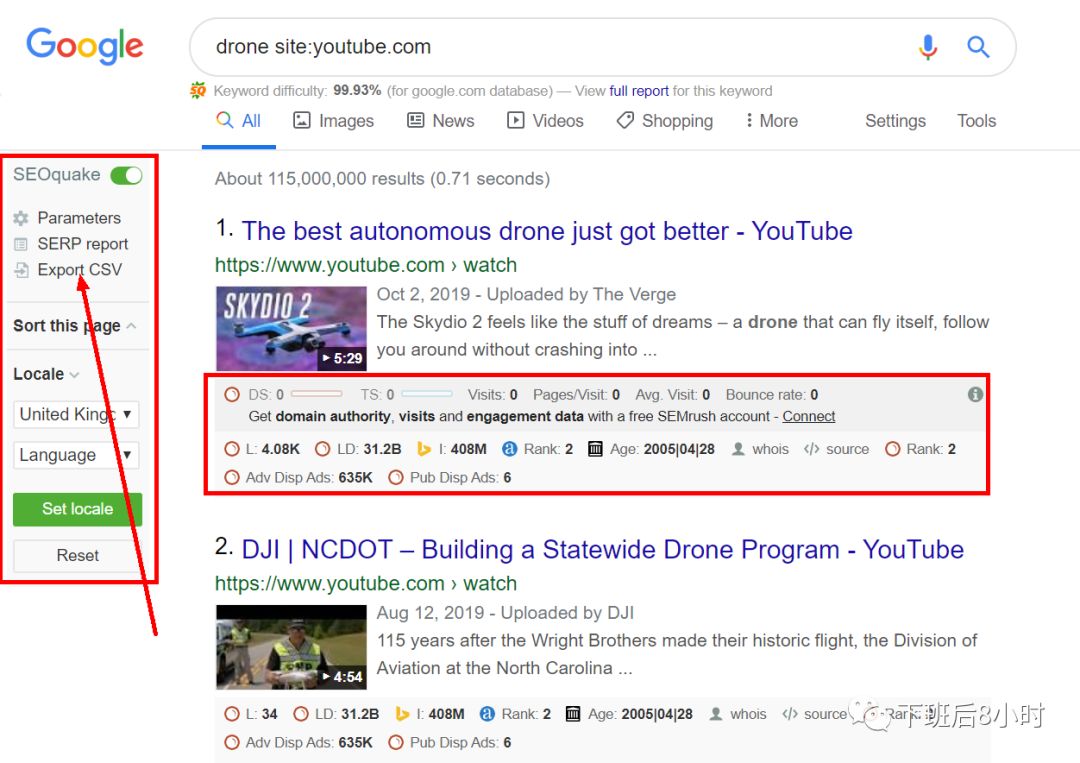This screenshot has height=763, width=1080.
Task: Click the L: 4.08K links icon
Action: tap(231, 449)
